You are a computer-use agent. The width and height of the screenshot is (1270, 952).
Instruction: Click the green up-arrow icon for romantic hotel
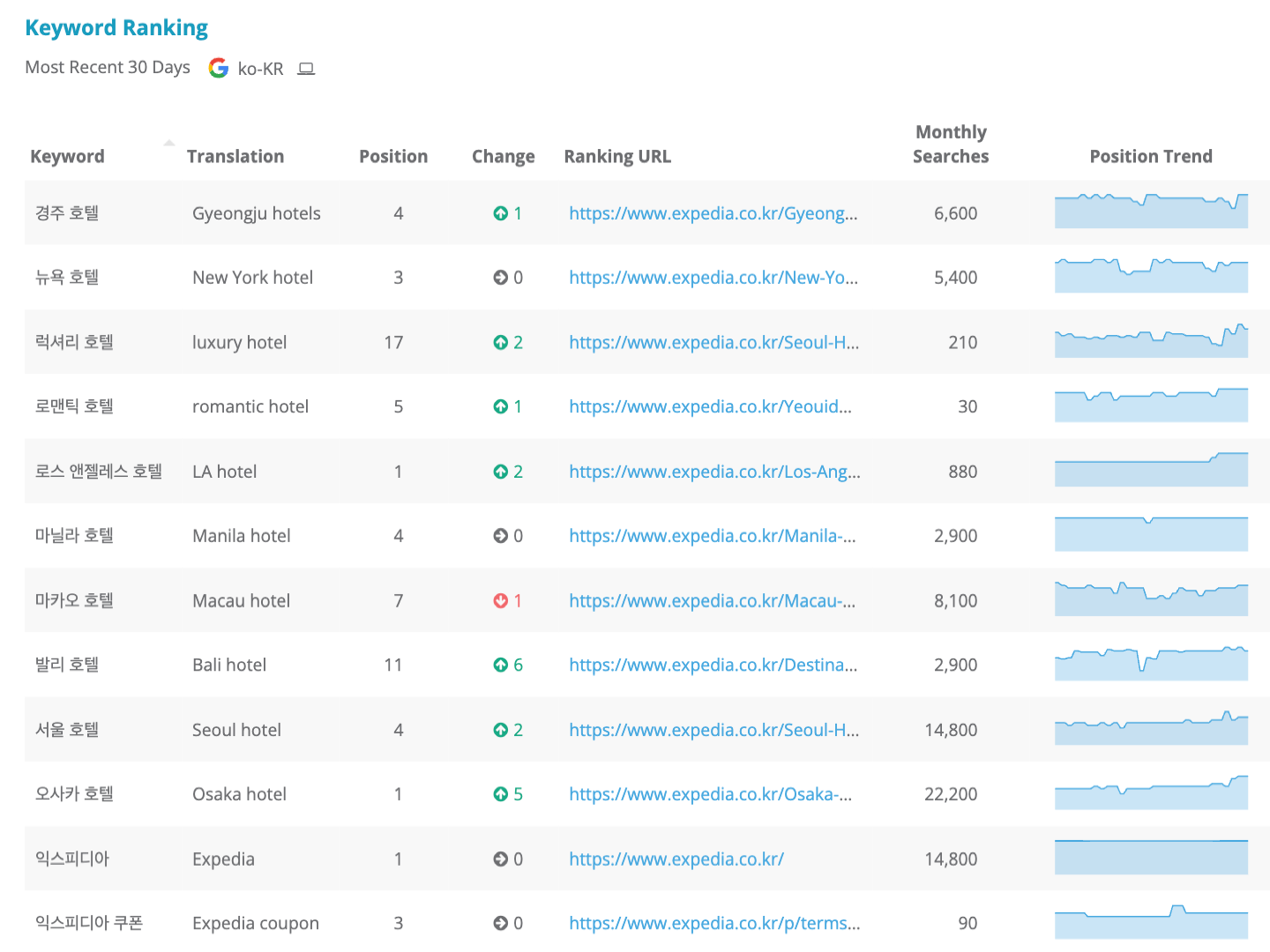[500, 406]
